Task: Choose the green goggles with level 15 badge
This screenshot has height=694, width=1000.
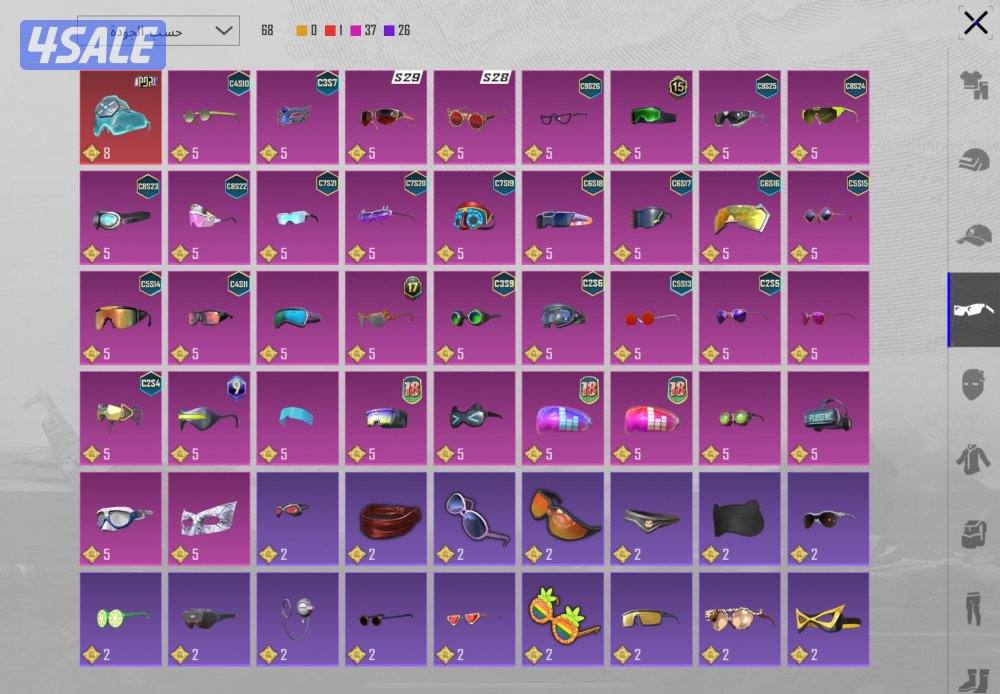Action: tap(650, 117)
